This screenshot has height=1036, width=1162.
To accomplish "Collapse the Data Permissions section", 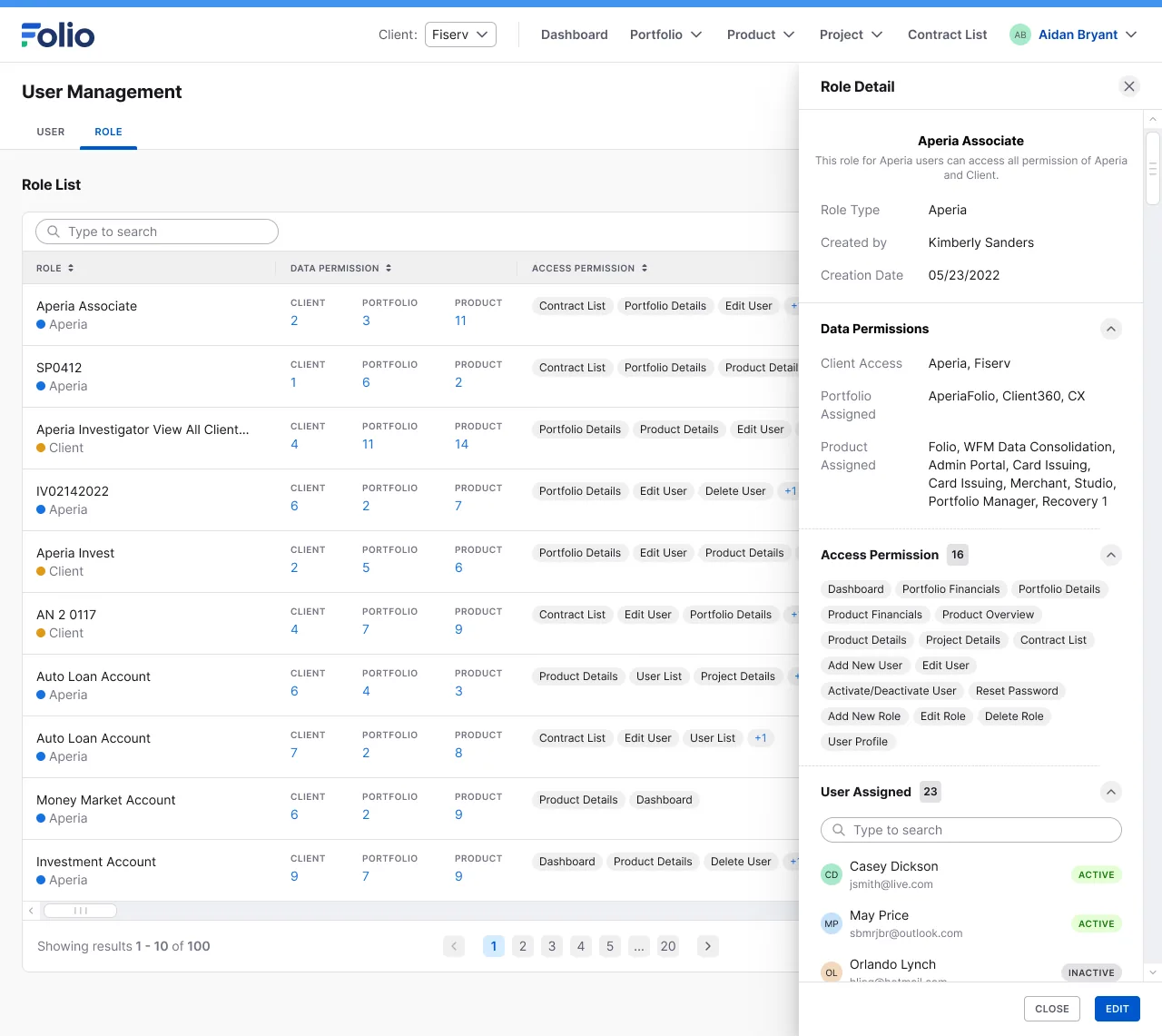I will [x=1111, y=329].
